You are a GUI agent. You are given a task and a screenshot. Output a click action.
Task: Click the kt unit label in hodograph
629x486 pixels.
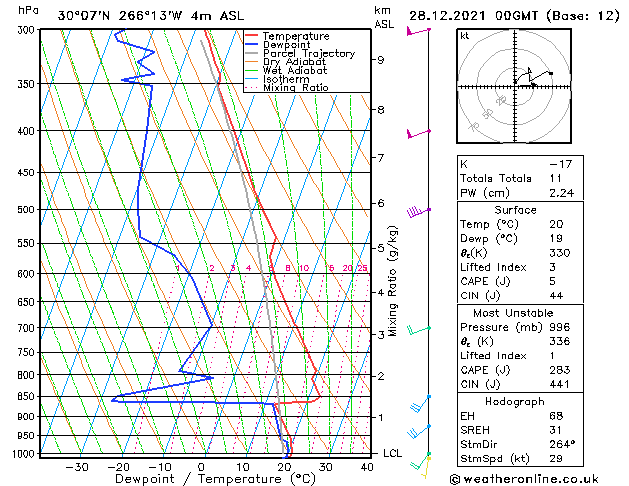[465, 36]
